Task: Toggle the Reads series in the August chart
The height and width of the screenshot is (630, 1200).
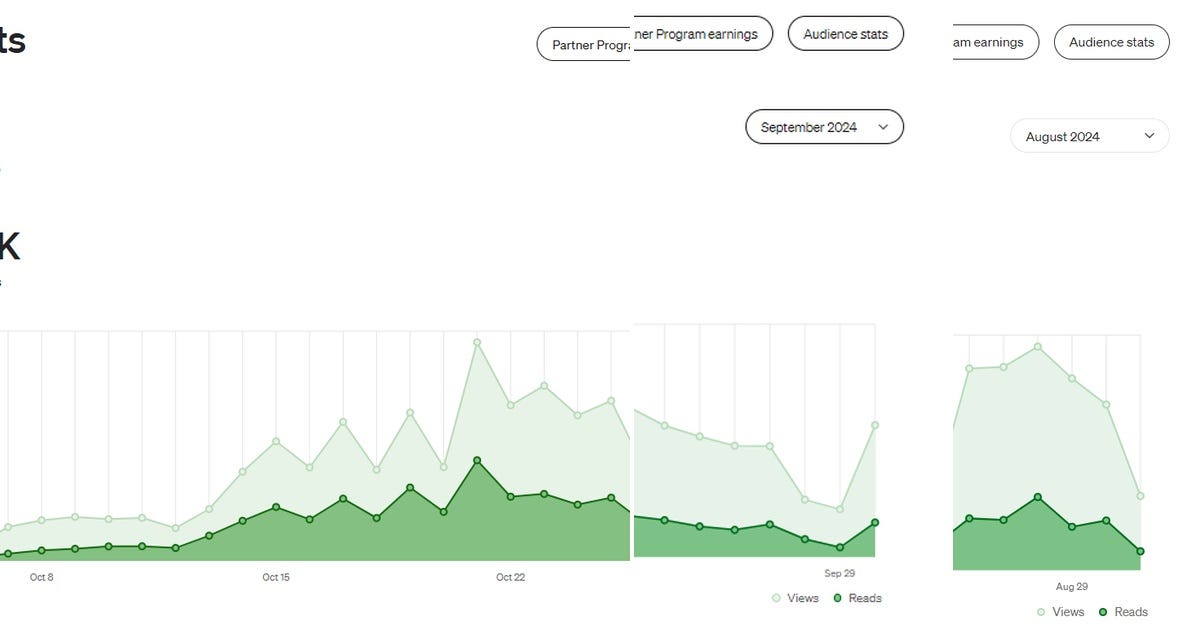Action: 1124,611
